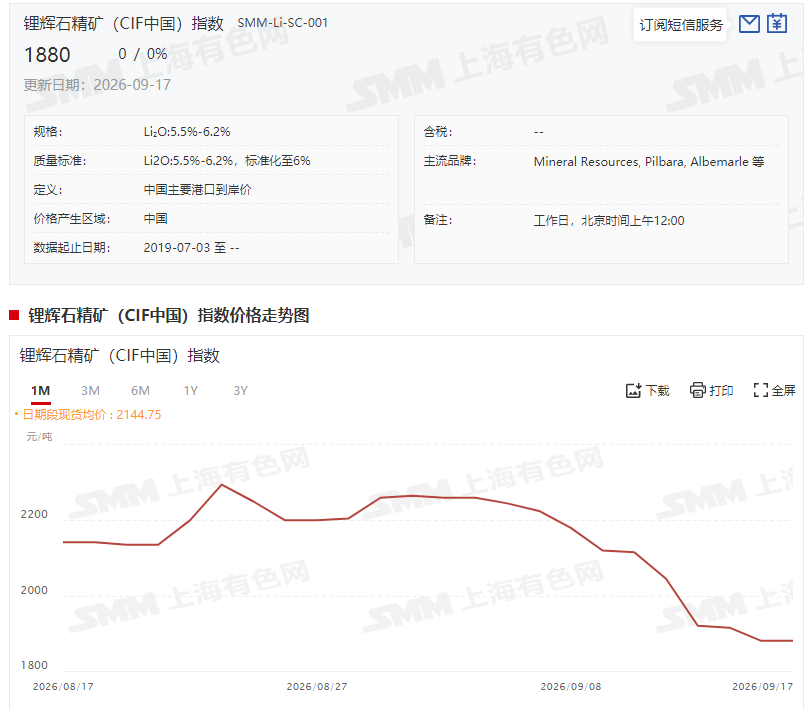
Task: Click the envelope email subscription icon
Action: coord(749,24)
